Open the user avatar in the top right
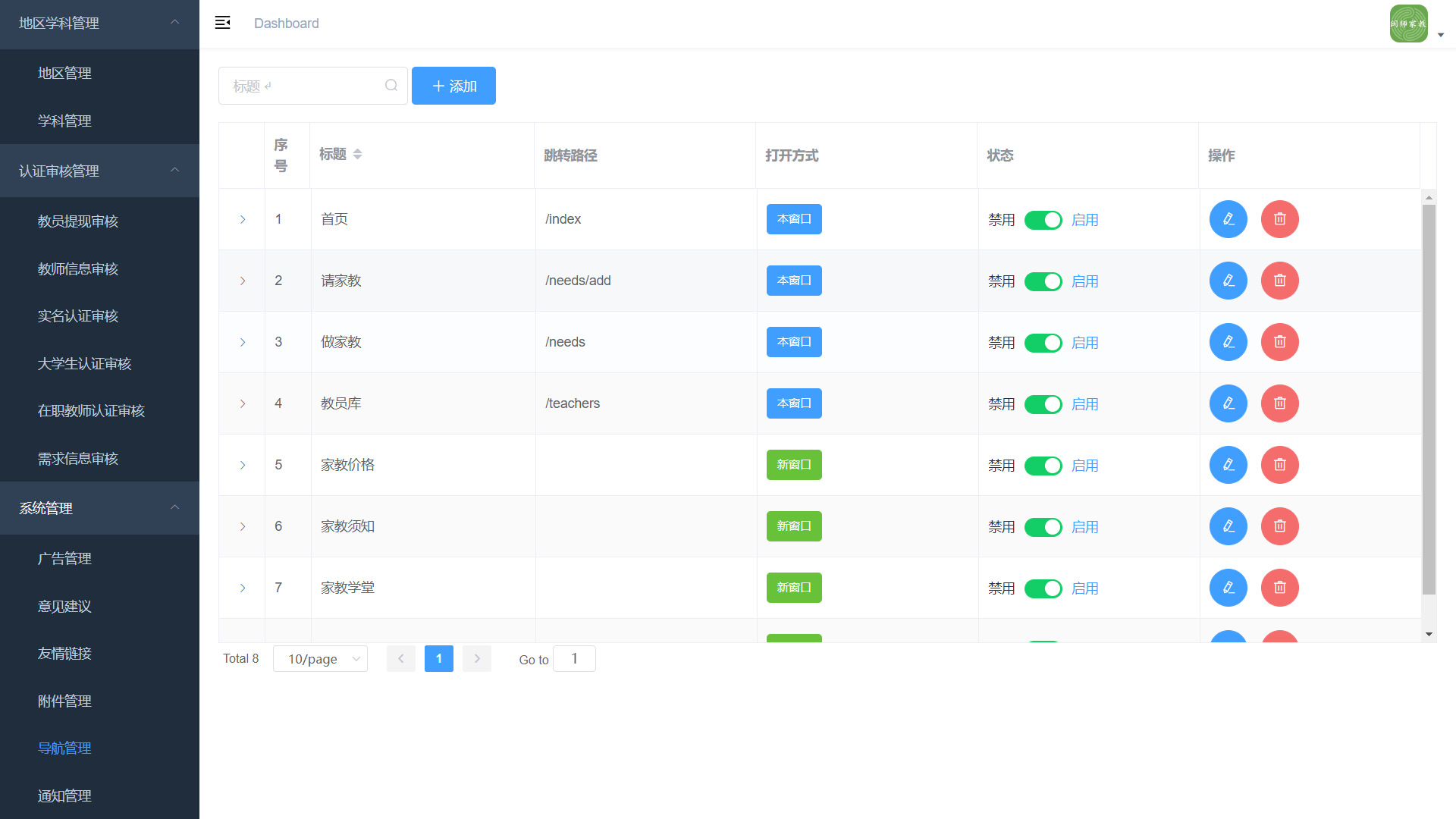The image size is (1456, 819). pos(1408,24)
